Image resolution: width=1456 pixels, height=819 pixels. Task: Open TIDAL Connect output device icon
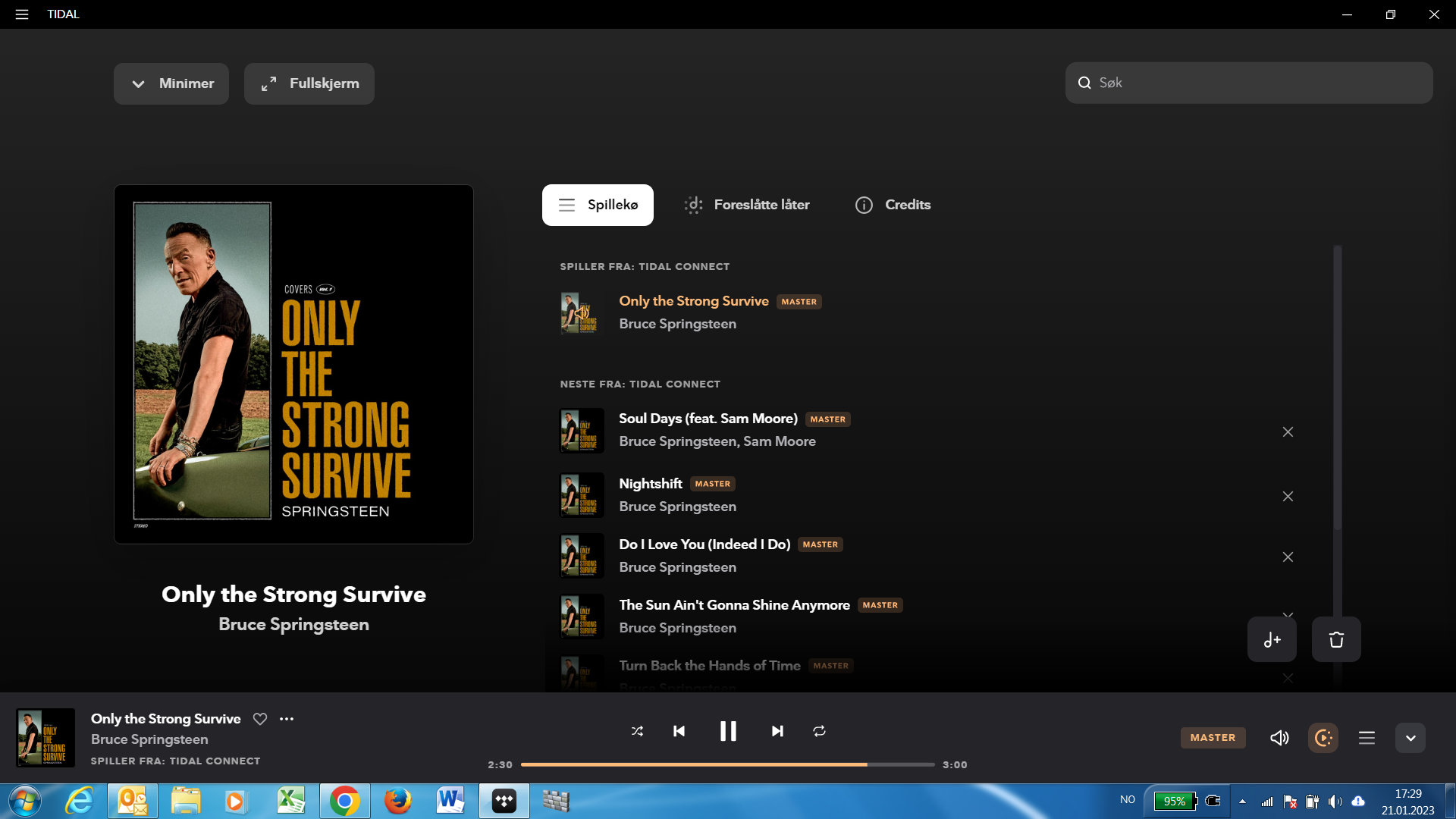click(1323, 738)
